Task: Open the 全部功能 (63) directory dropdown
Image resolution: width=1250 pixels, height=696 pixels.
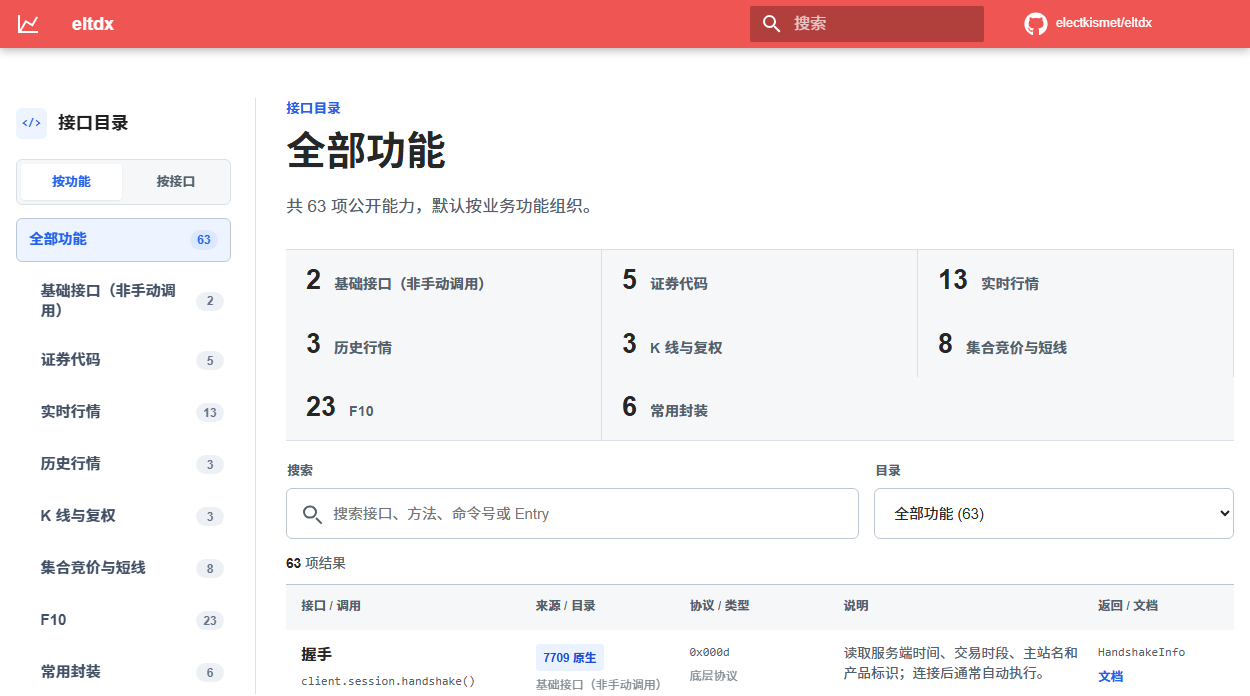Action: coord(1054,514)
